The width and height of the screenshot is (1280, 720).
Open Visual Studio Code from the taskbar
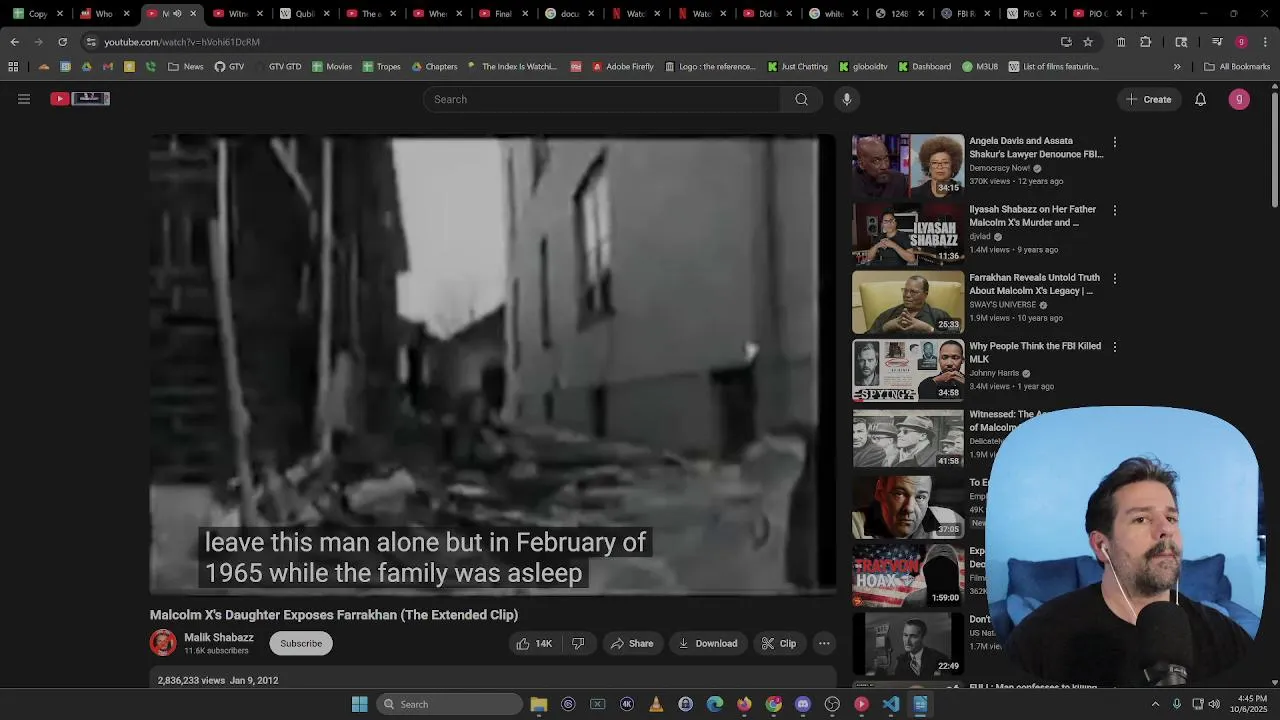[x=891, y=704]
